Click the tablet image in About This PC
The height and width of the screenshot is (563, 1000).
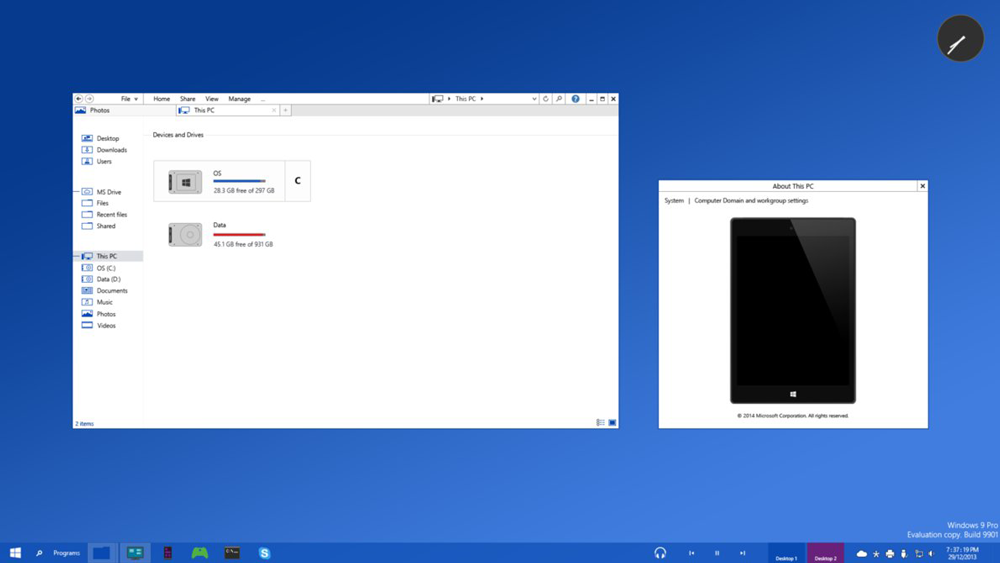[x=793, y=311]
